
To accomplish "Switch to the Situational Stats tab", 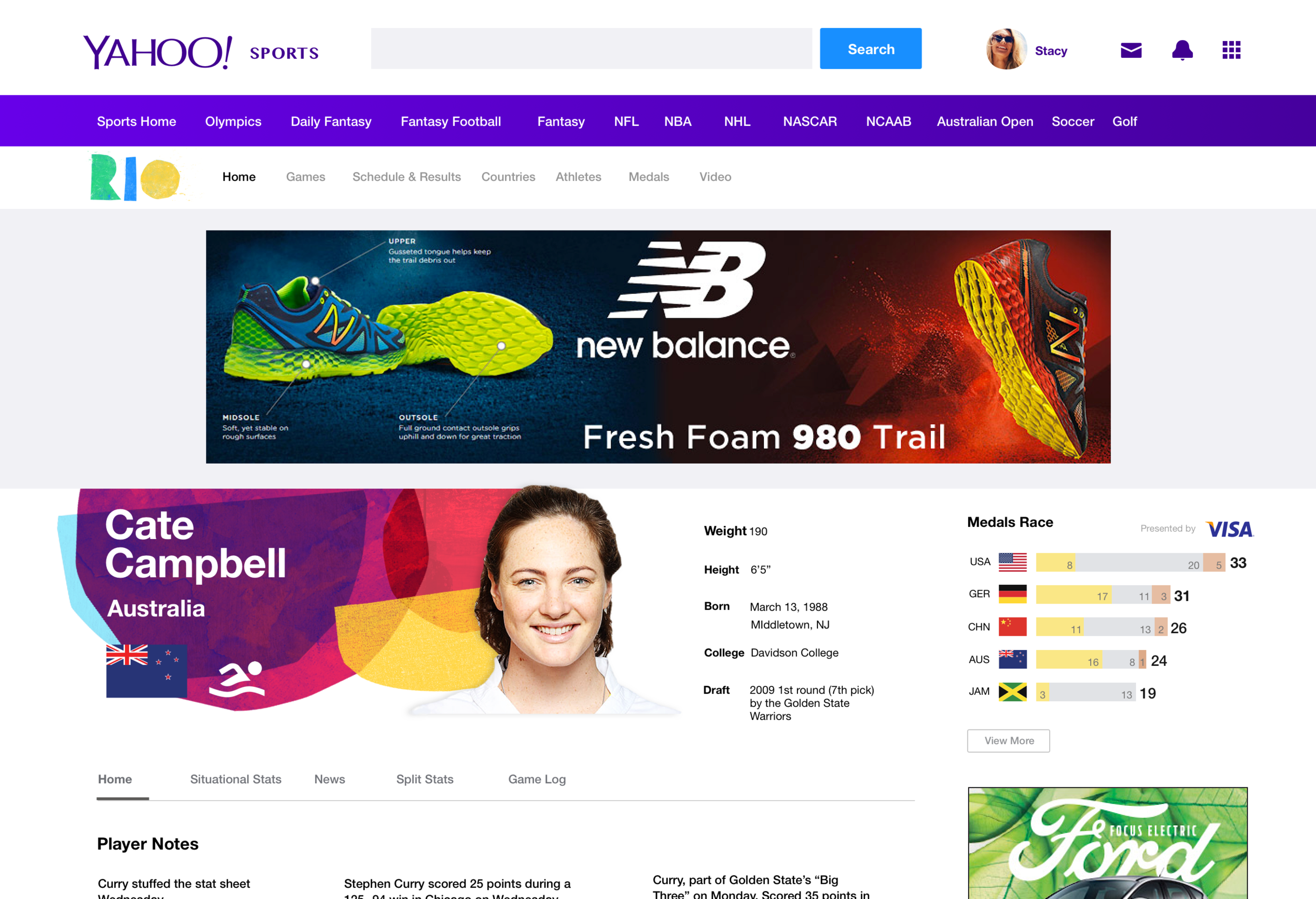I will [236, 779].
